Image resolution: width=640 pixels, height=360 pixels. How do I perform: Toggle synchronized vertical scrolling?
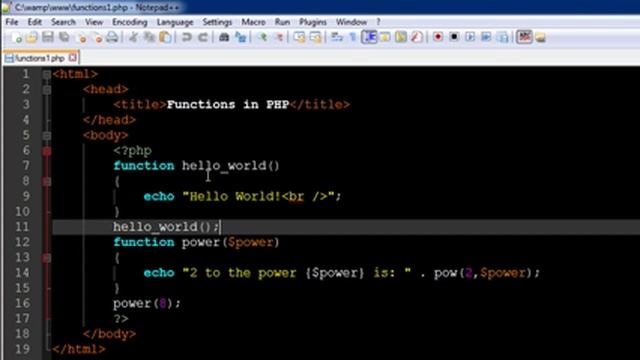pyautogui.click(x=300, y=37)
